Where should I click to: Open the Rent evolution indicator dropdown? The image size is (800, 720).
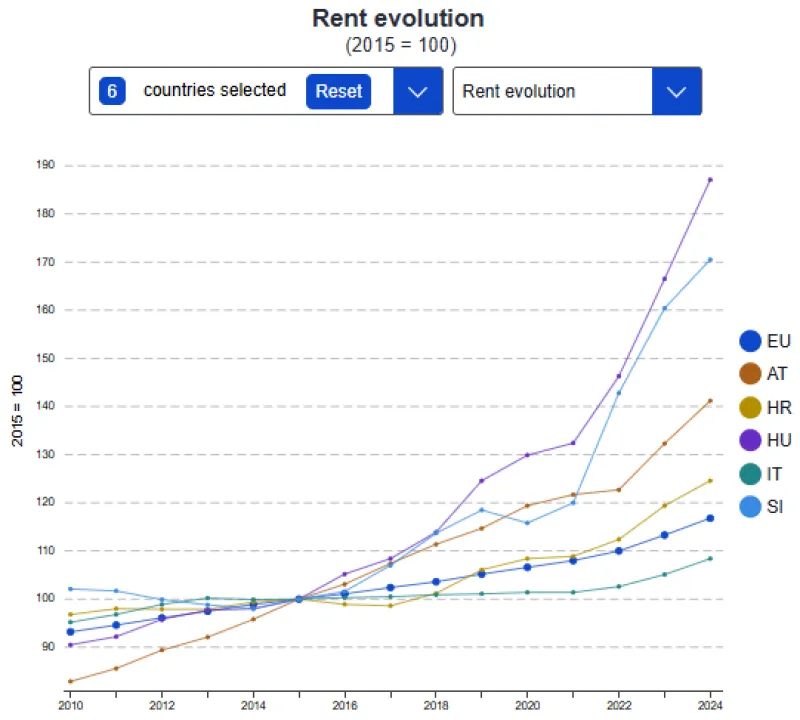[678, 90]
